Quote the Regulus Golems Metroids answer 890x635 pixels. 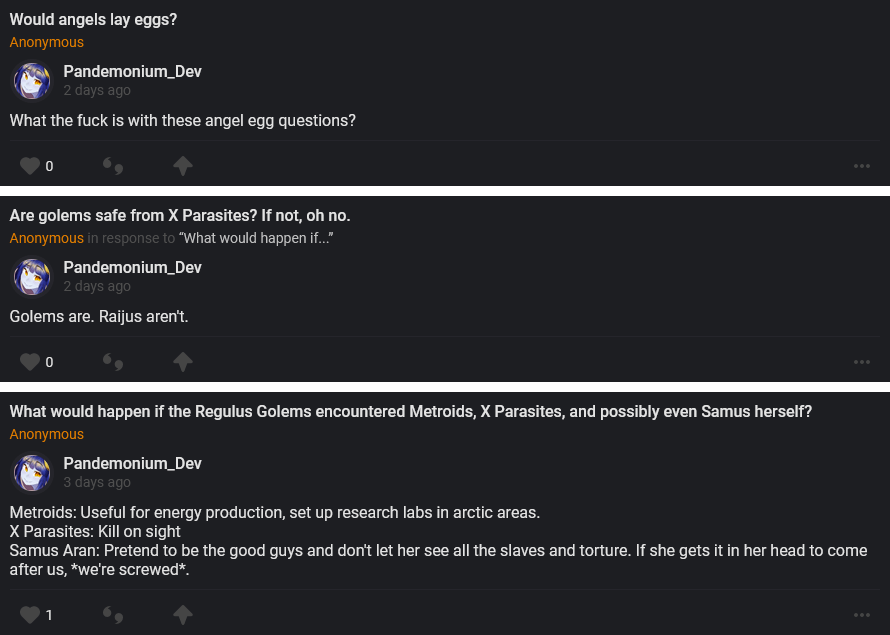[113, 614]
